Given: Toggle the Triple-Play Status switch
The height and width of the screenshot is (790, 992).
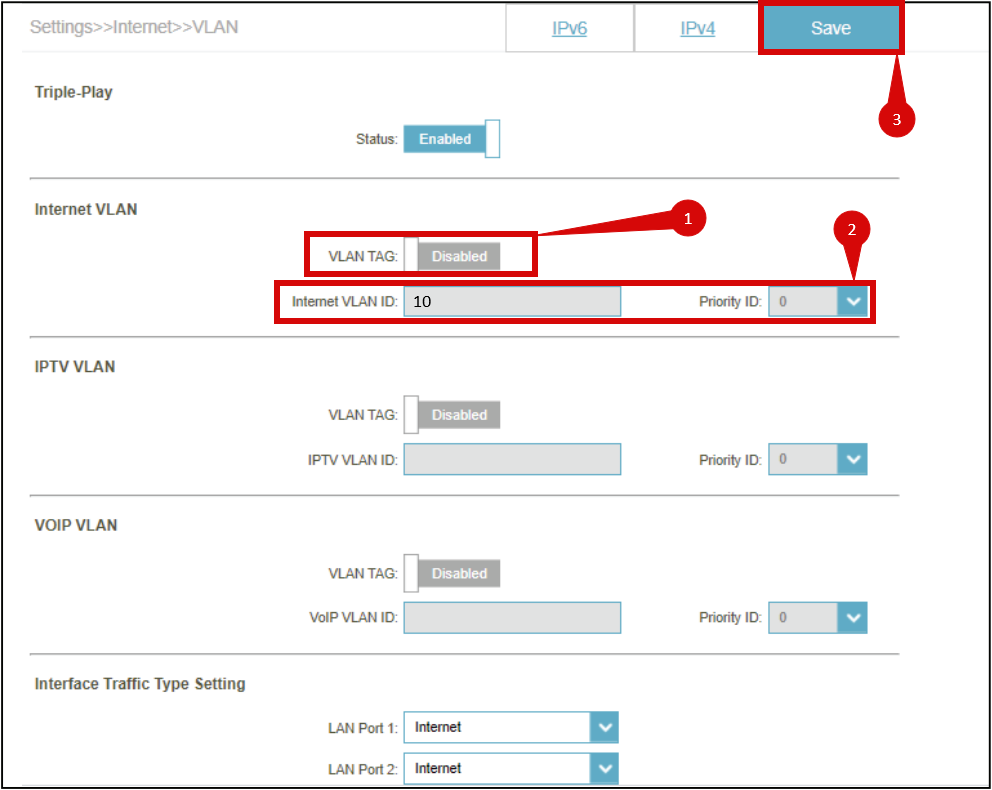Looking at the screenshot, I should click(x=451, y=139).
